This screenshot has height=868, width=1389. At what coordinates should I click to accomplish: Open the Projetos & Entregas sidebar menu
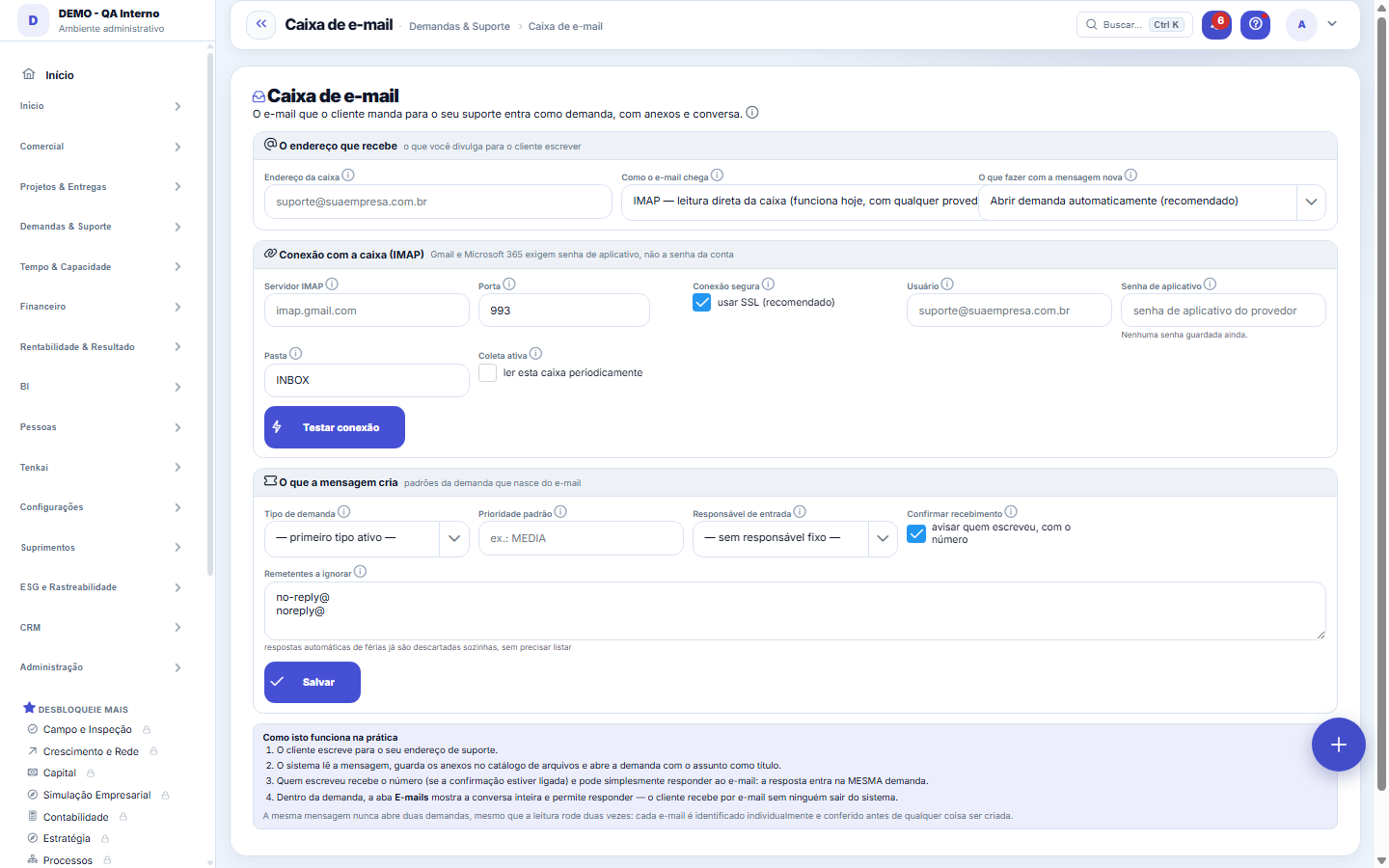click(x=100, y=187)
